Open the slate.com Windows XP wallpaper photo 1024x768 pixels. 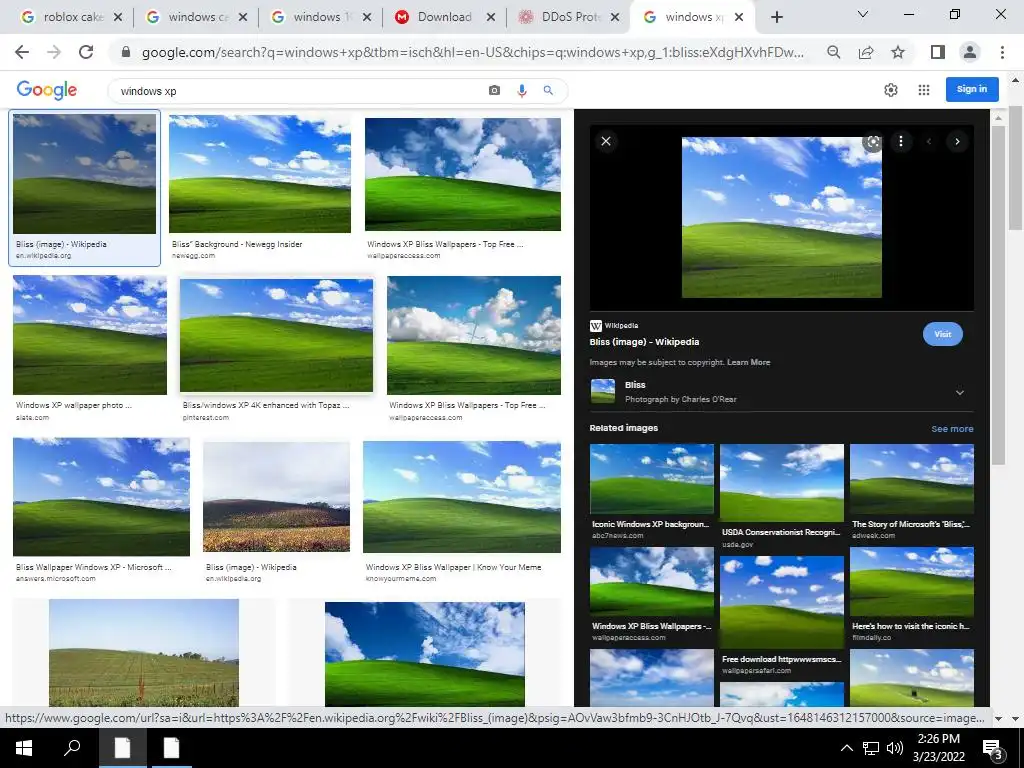click(x=89, y=335)
